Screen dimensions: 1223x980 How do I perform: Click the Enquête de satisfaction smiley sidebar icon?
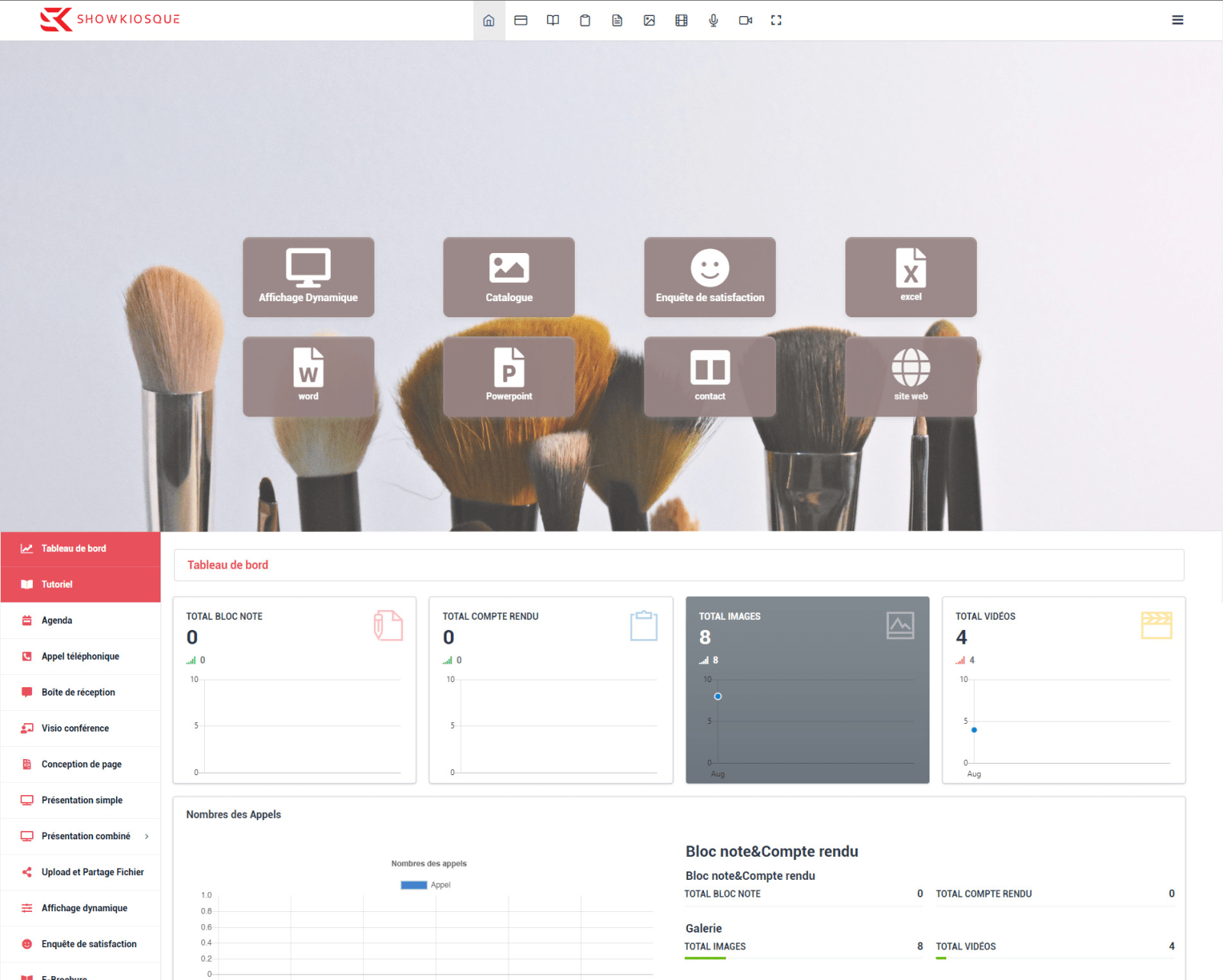[x=27, y=944]
